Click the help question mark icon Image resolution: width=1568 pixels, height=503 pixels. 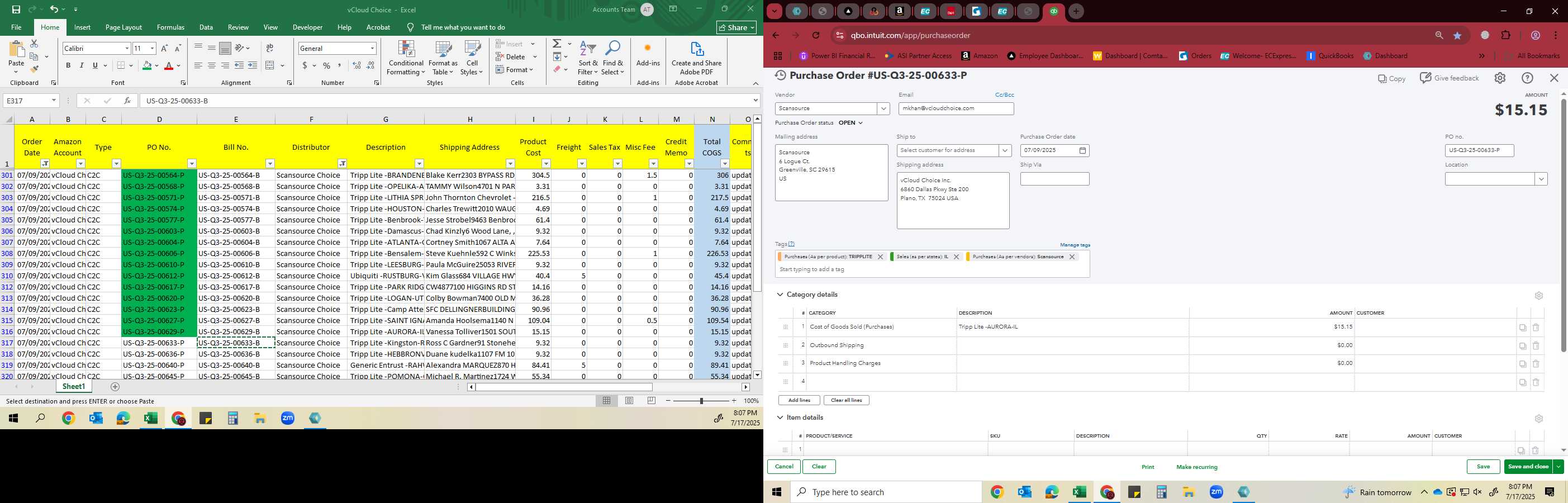point(1527,78)
